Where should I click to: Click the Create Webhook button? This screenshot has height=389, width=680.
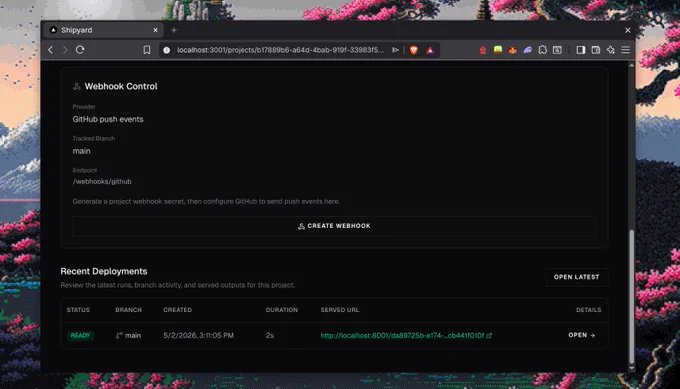pyautogui.click(x=334, y=226)
